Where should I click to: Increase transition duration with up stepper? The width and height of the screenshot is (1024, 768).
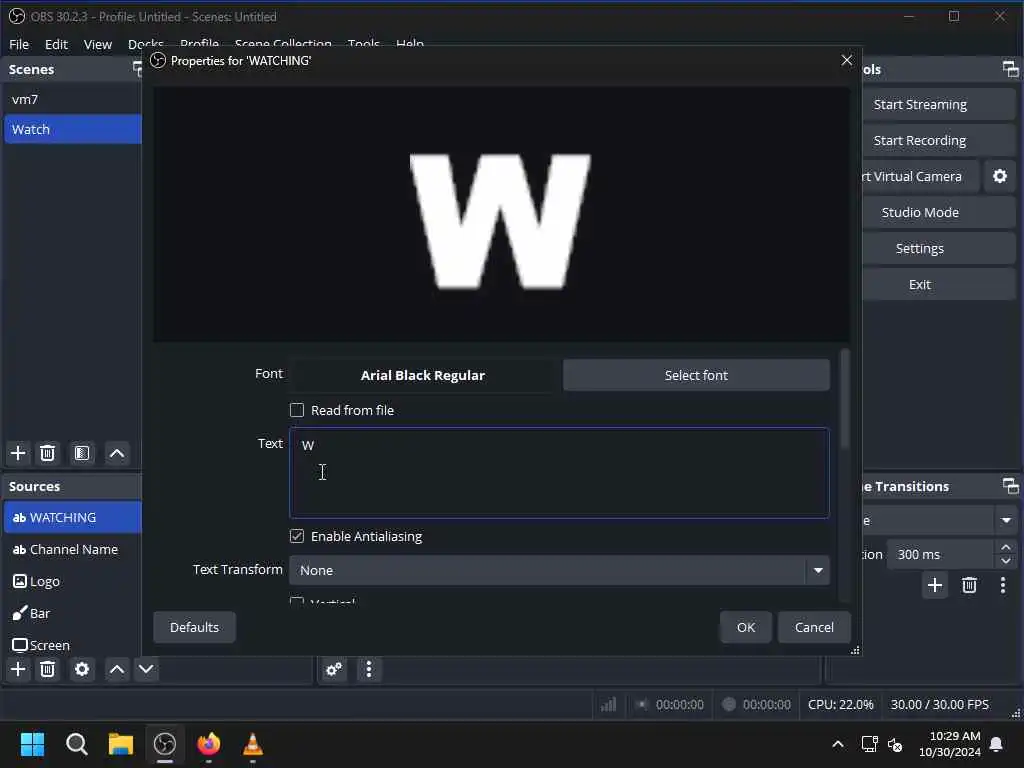tap(1006, 547)
